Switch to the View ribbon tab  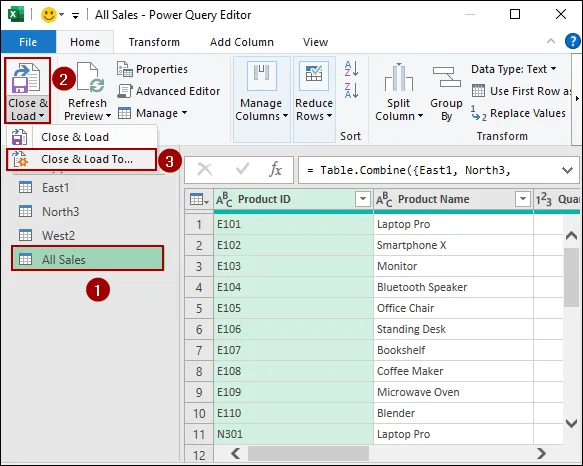pyautogui.click(x=315, y=42)
